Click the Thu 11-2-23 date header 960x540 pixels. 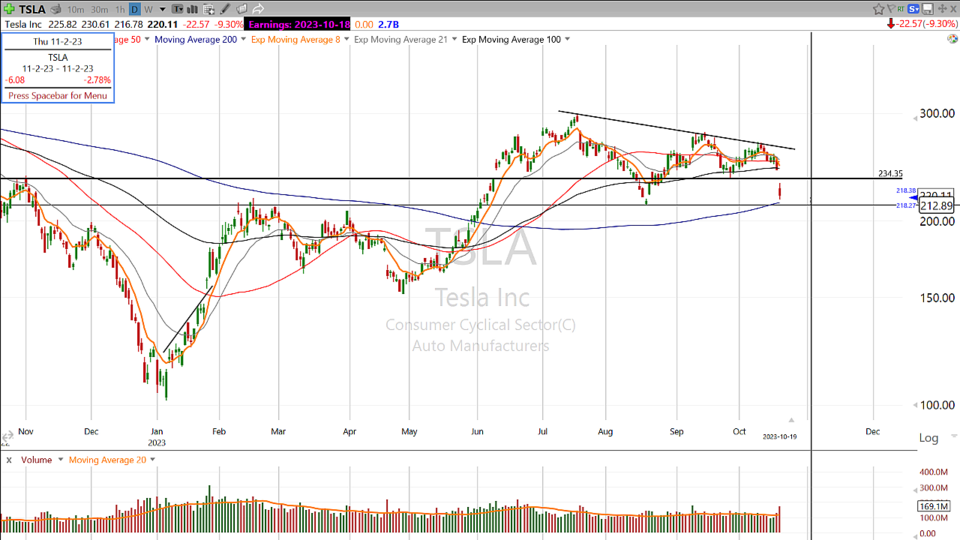58,42
